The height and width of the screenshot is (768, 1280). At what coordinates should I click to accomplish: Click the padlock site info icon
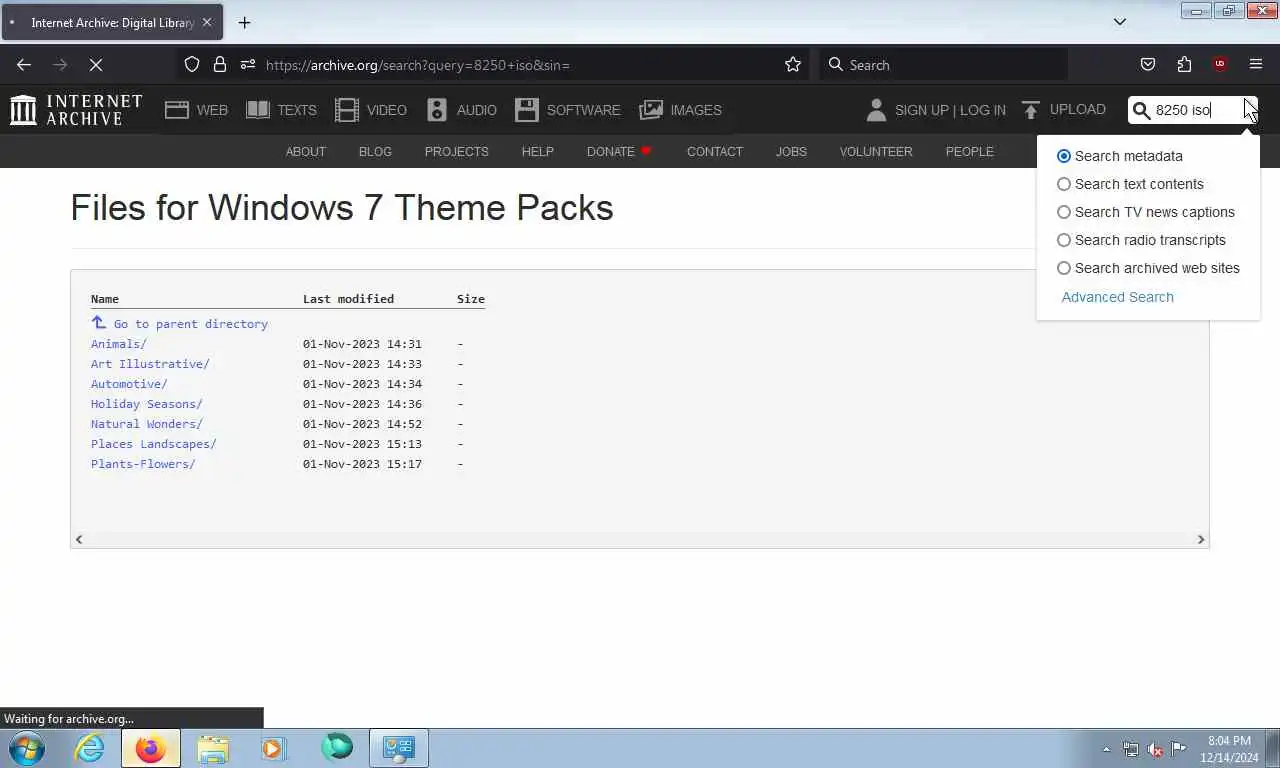coord(220,65)
